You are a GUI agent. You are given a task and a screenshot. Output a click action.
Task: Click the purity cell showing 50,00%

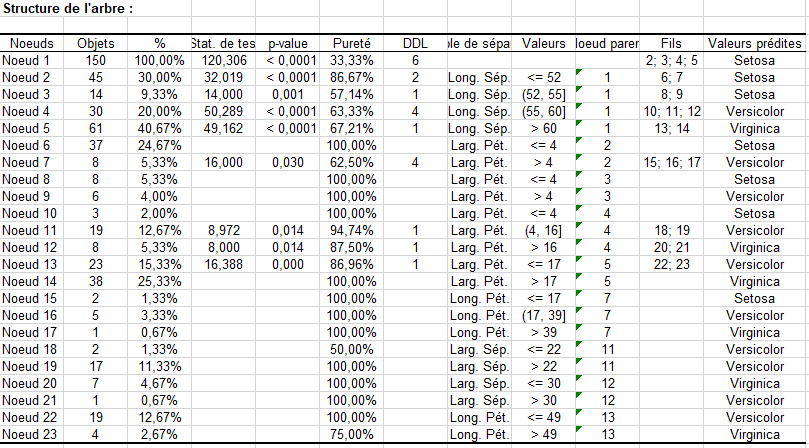(352, 348)
